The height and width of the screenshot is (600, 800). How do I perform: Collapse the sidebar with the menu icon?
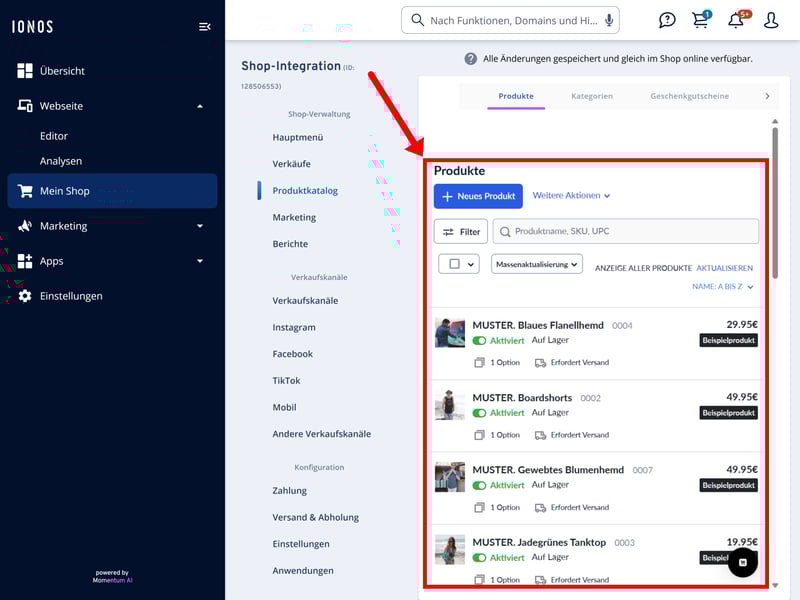(205, 27)
